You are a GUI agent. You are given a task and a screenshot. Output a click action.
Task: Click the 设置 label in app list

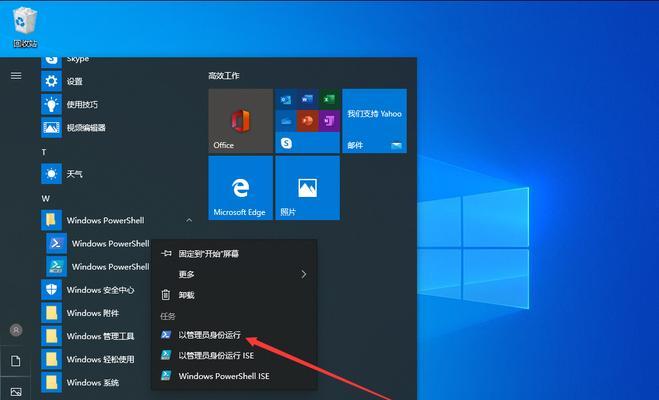[x=74, y=82]
